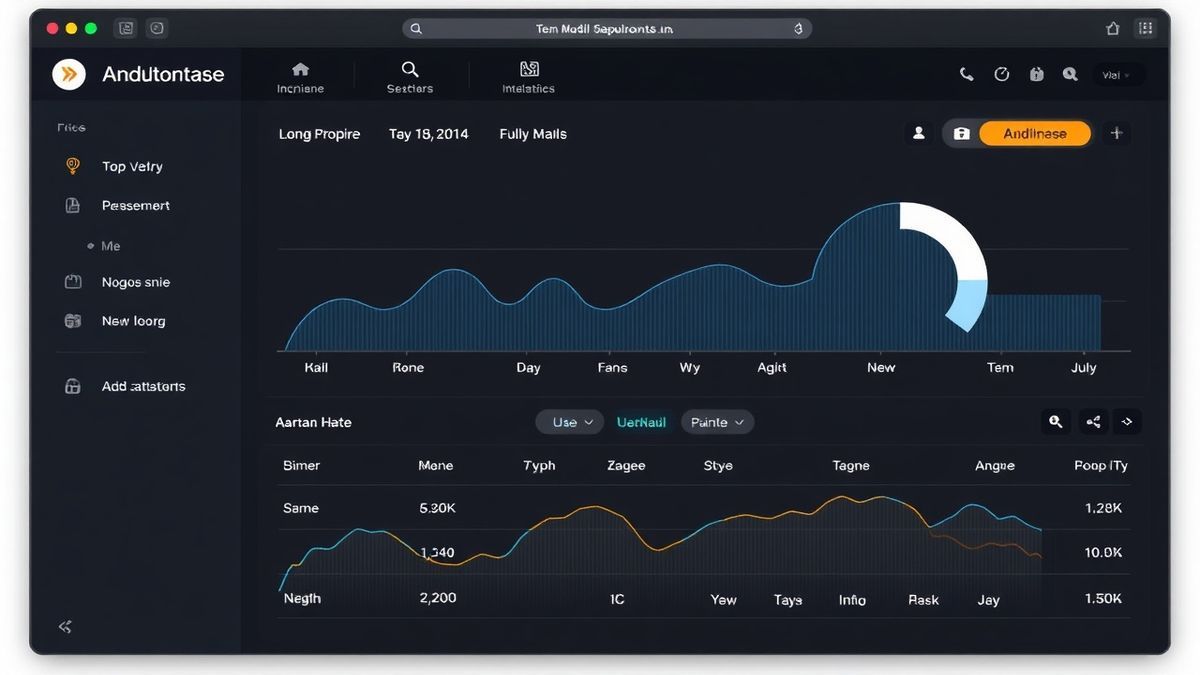Click the Mane column header
This screenshot has width=1200, height=675.
pos(436,466)
